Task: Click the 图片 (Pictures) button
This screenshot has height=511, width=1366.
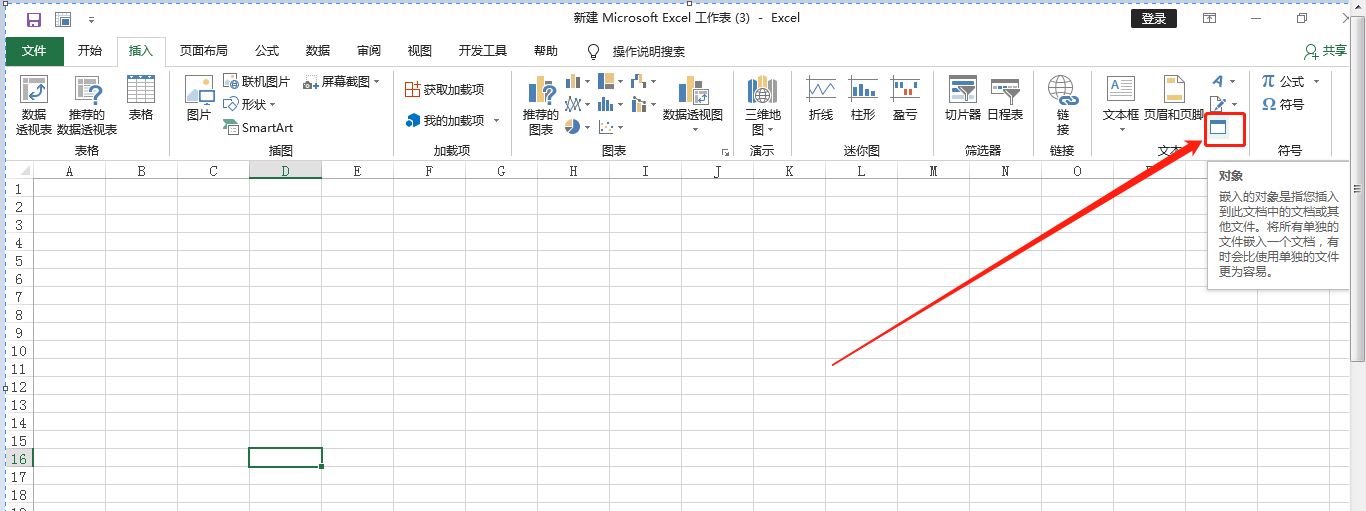Action: pyautogui.click(x=199, y=98)
